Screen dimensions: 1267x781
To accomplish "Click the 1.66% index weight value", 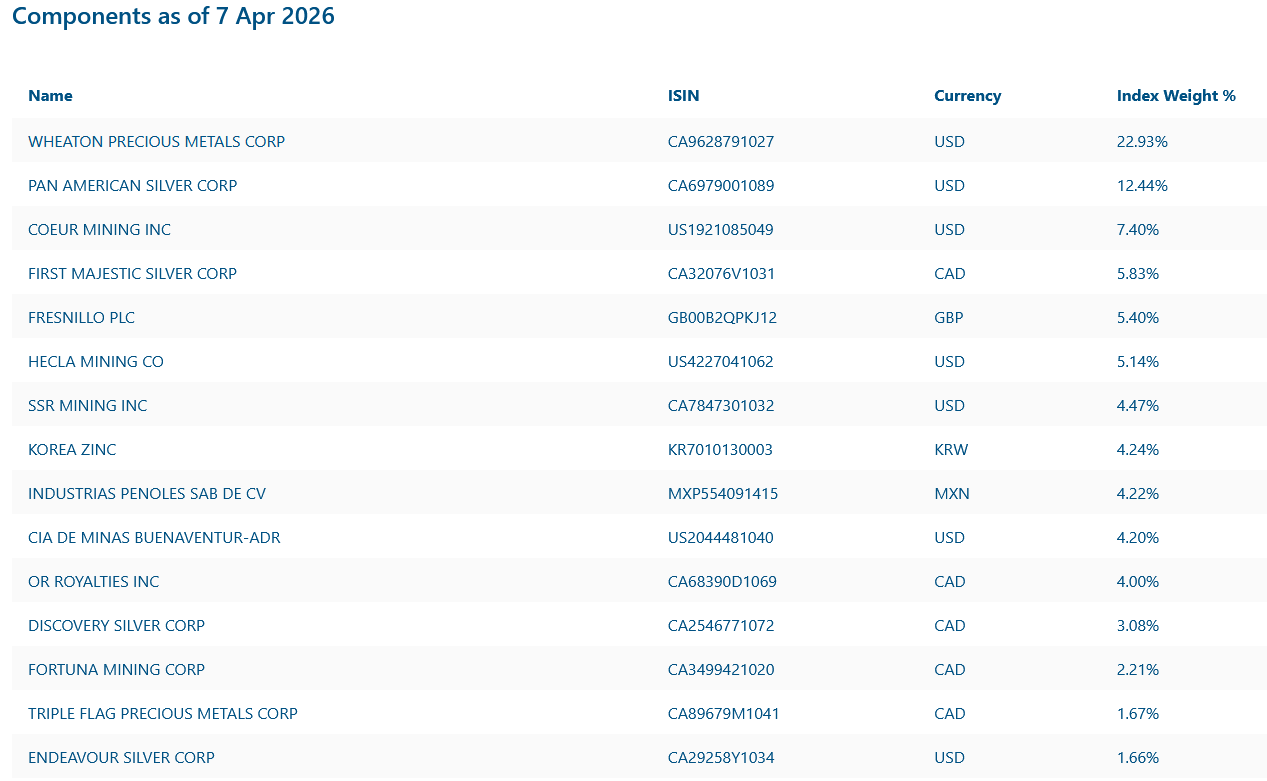I will [1138, 758].
